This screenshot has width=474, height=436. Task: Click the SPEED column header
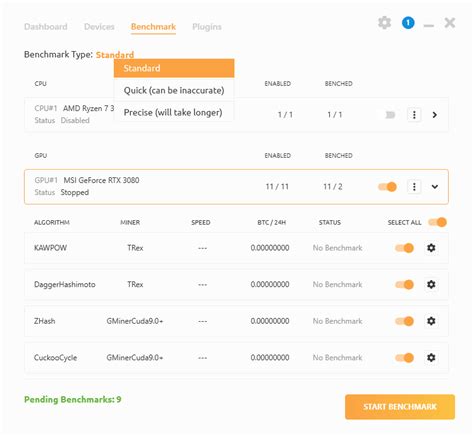(x=201, y=222)
